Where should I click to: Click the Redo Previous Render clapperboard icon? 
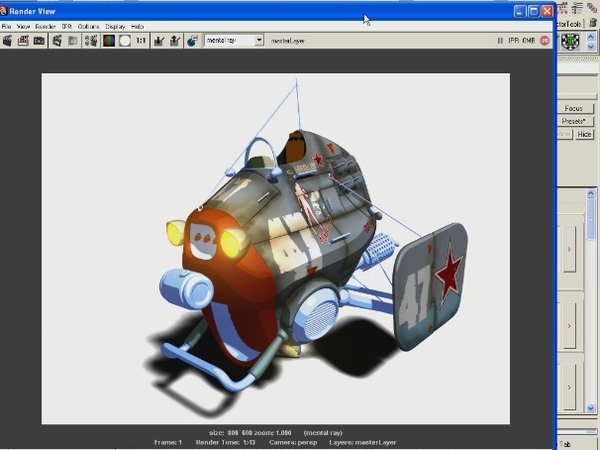click(x=7, y=41)
